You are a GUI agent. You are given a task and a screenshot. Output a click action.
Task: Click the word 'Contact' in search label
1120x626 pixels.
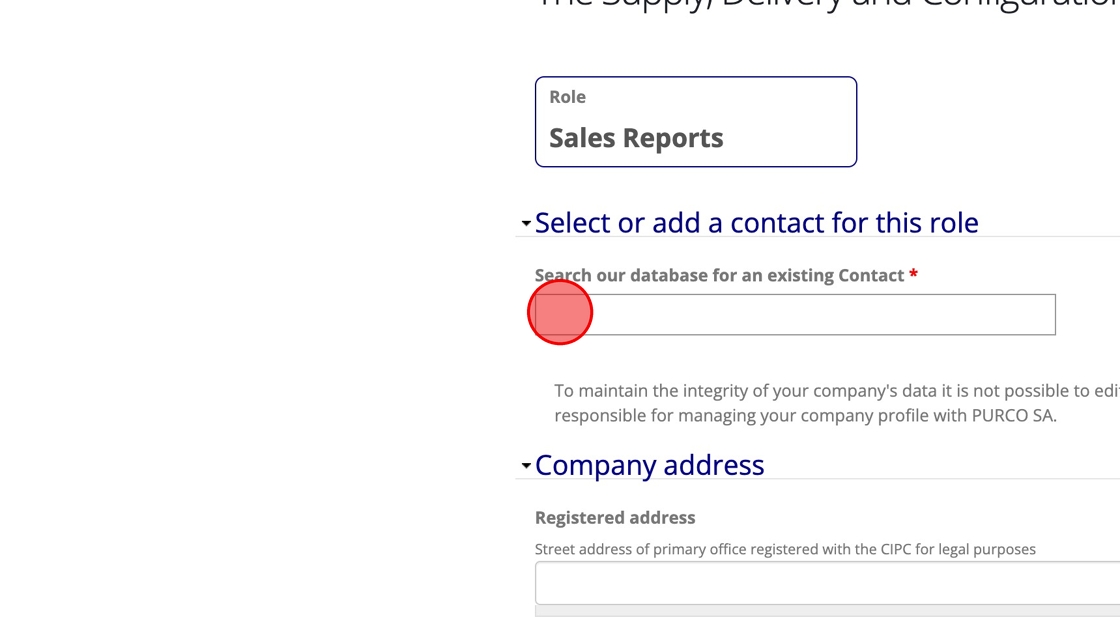point(871,276)
